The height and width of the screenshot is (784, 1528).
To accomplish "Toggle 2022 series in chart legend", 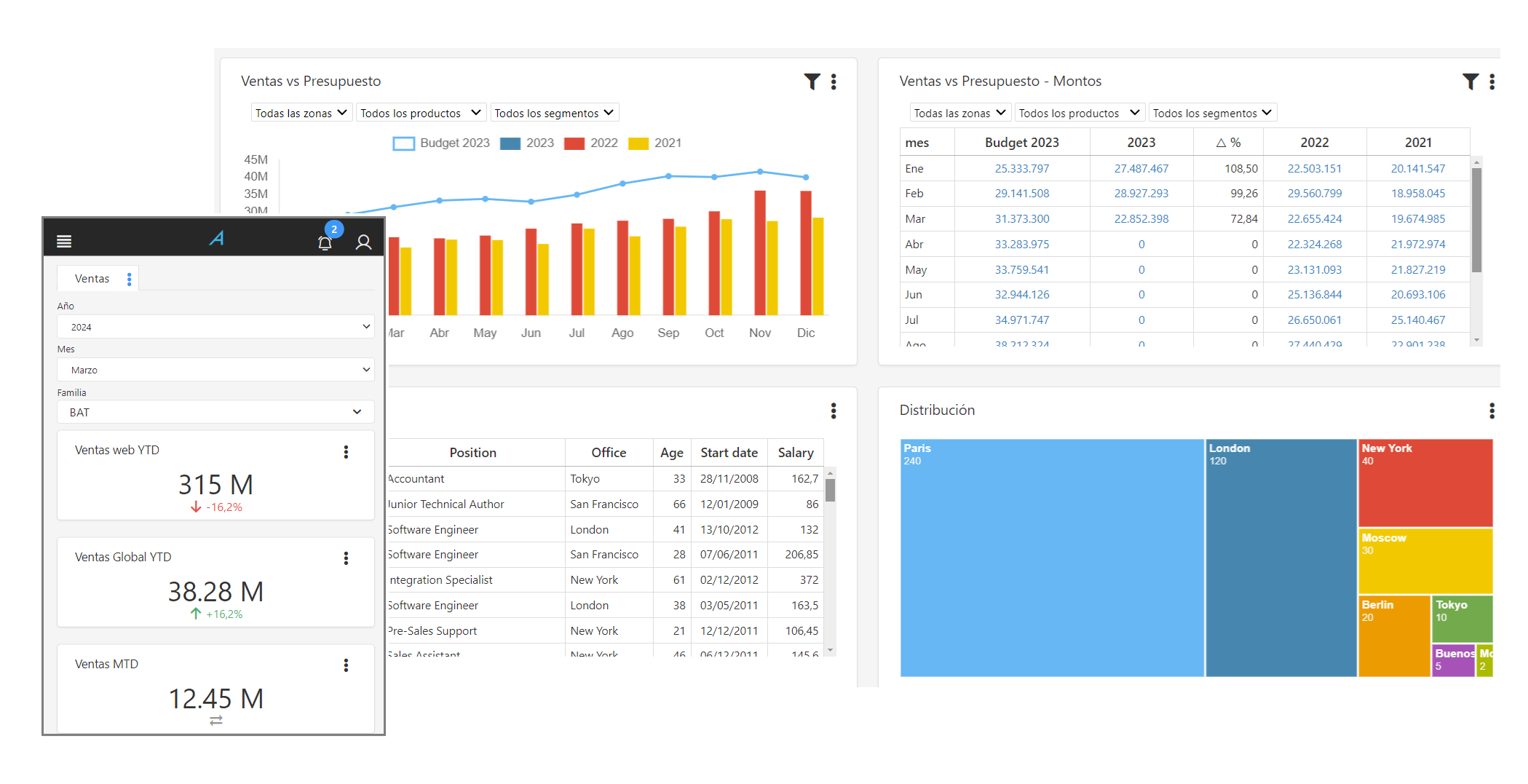I will pos(591,143).
